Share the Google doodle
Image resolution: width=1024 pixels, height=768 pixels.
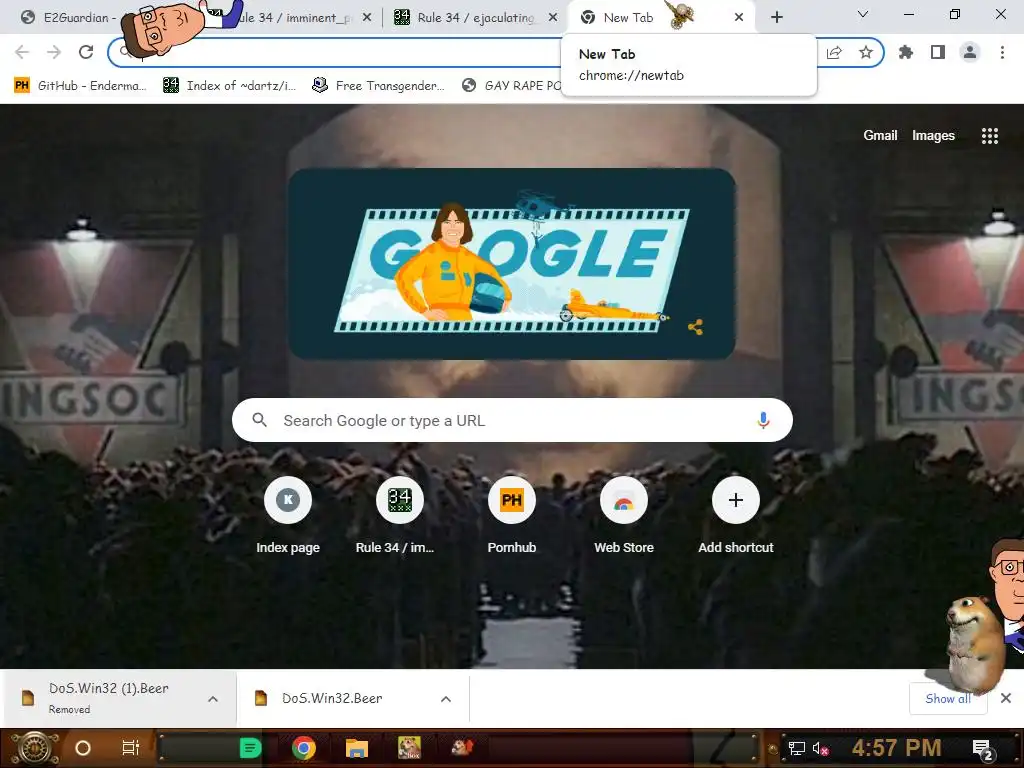coord(696,327)
